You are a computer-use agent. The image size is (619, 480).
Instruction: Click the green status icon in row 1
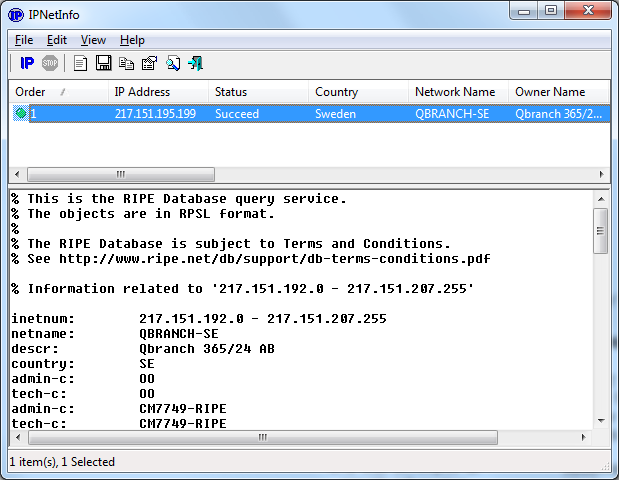[21, 114]
